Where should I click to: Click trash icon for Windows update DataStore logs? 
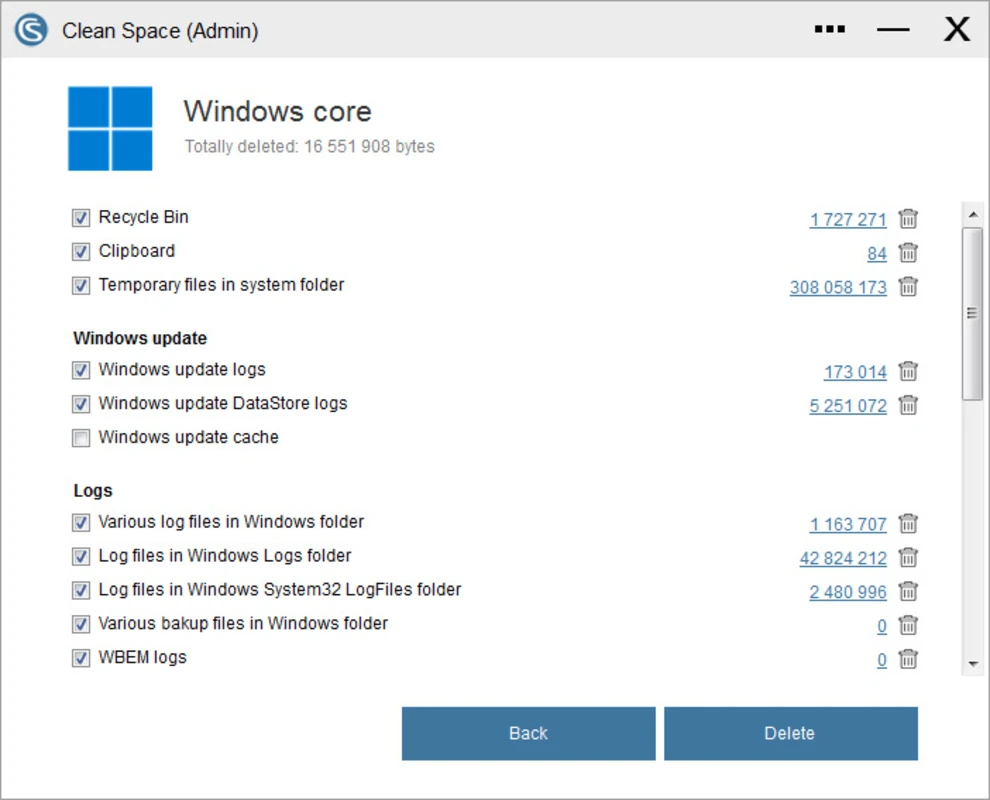(908, 406)
